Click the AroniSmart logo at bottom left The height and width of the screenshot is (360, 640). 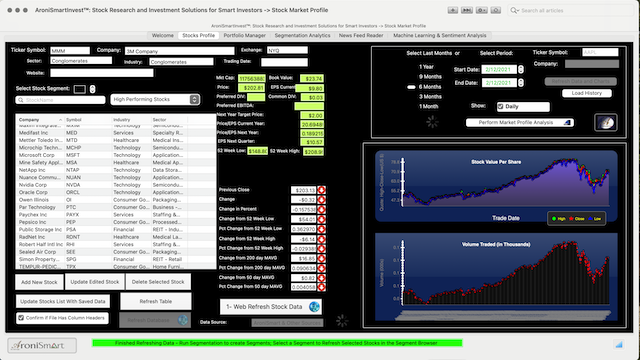[x=42, y=345]
